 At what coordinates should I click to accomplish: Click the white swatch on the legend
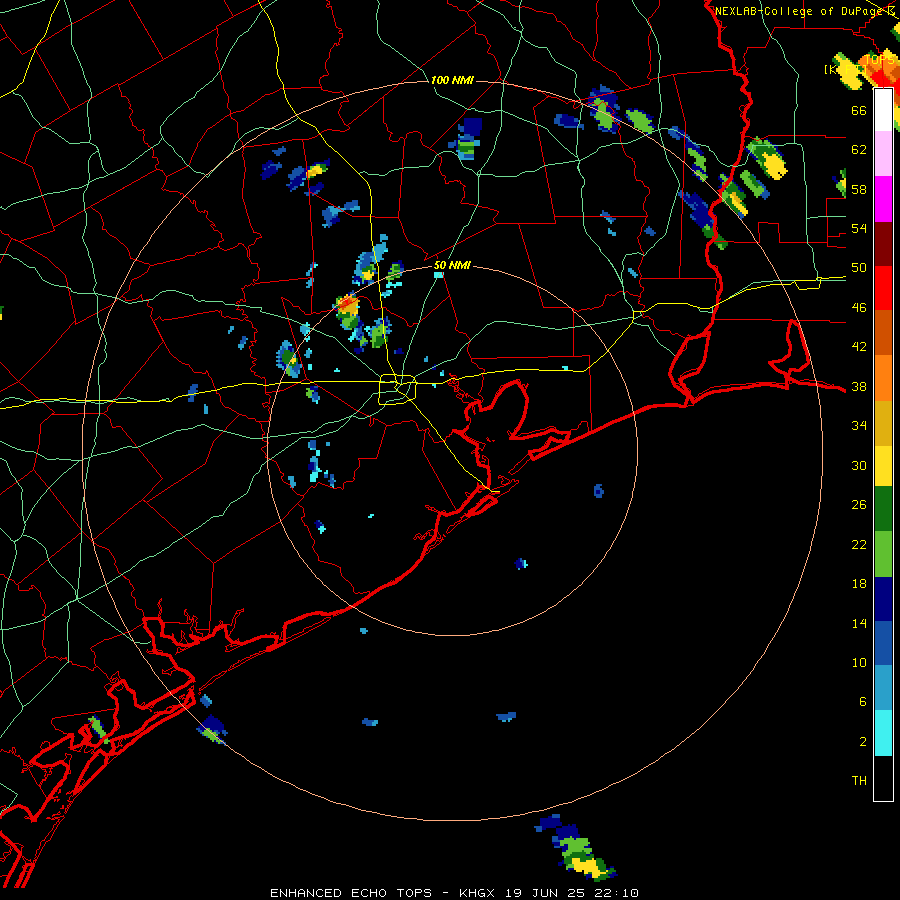883,110
